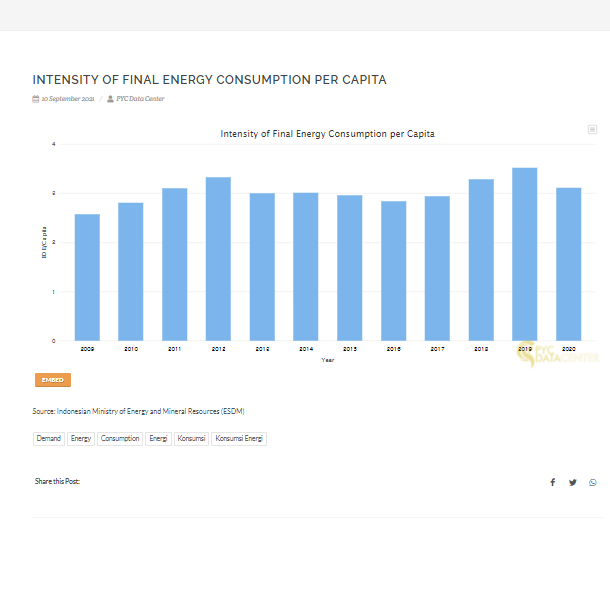Open the chart context menu icon
The width and height of the screenshot is (610, 610).
click(x=592, y=129)
